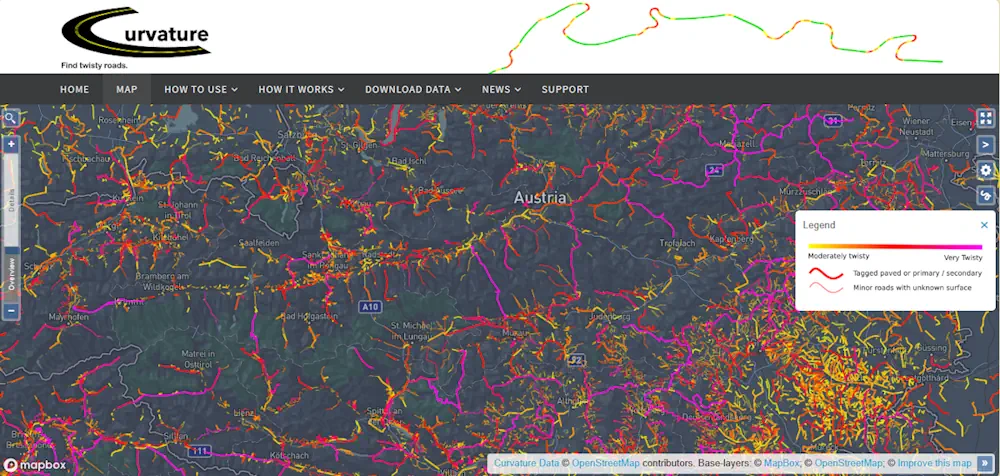Expand the HOW IT WORKS menu
The width and height of the screenshot is (1000, 476).
coord(301,89)
